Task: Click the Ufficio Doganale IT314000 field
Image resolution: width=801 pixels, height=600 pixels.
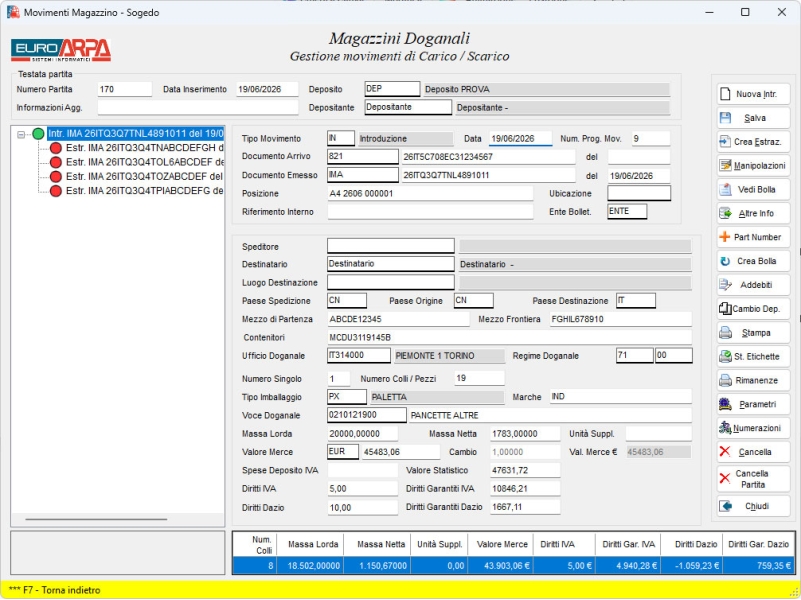Action: pos(359,355)
